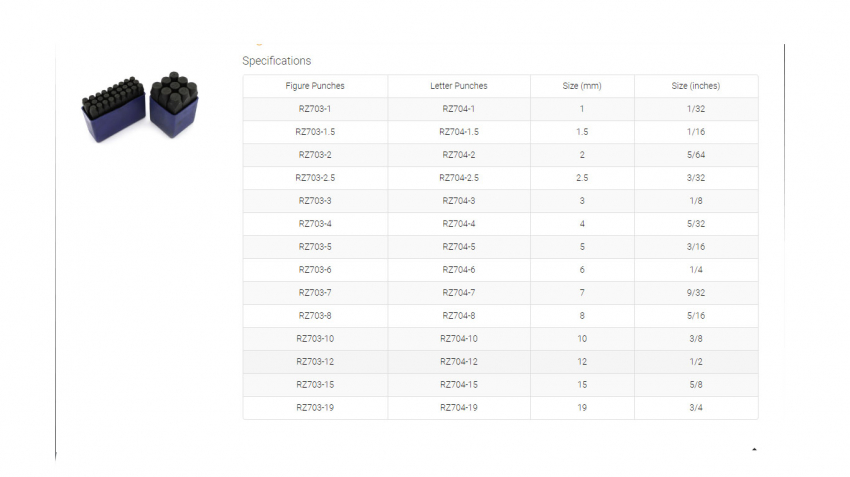This screenshot has height=477, width=850.
Task: Click the RZ703-8 table cell
Action: 314,316
